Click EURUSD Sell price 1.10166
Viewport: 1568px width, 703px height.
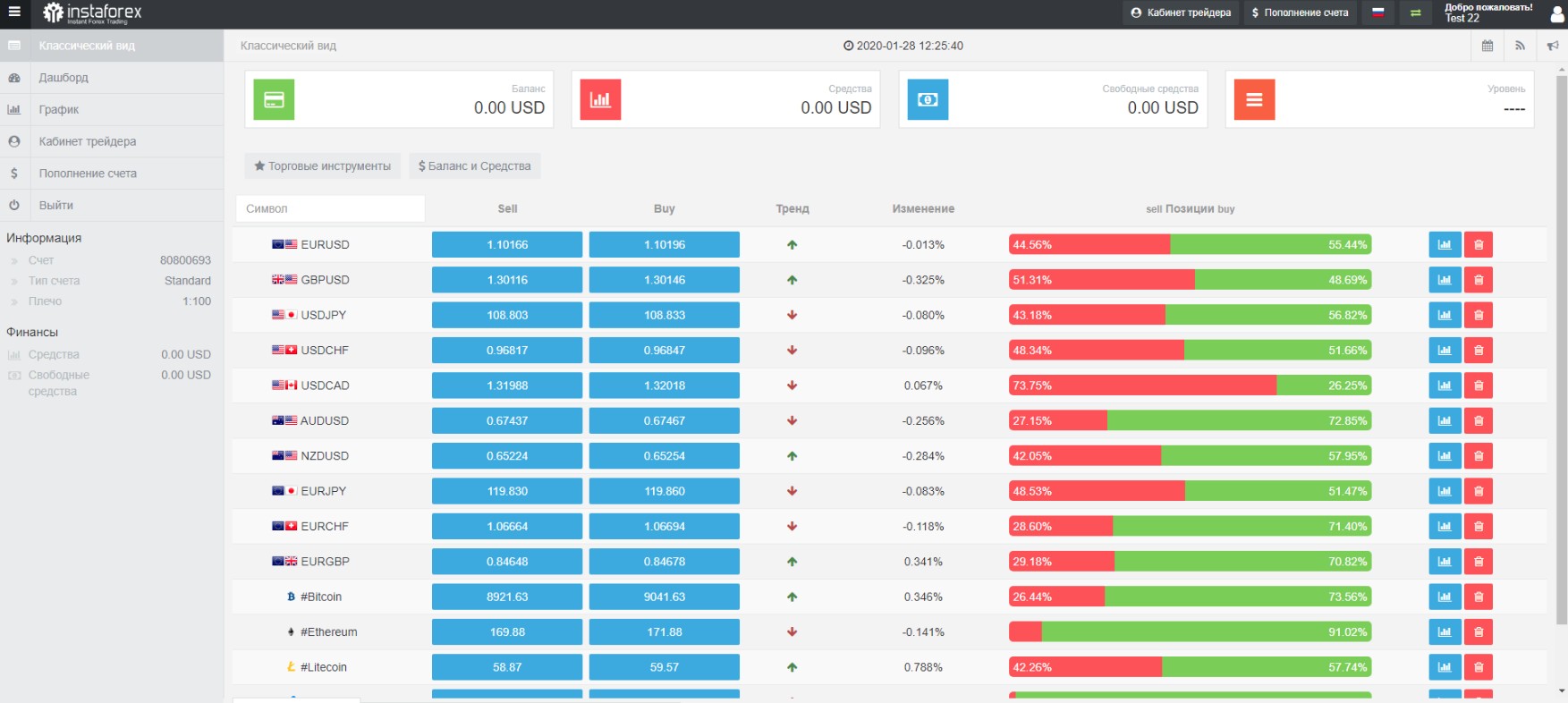click(507, 244)
